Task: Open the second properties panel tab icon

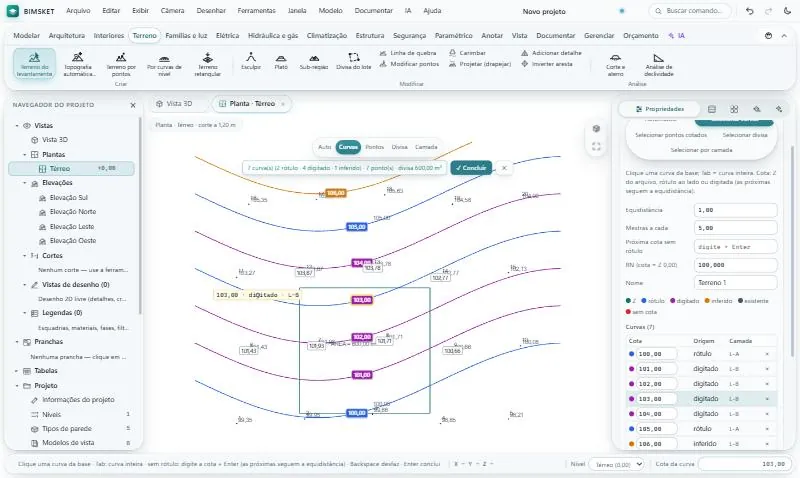Action: (712, 109)
